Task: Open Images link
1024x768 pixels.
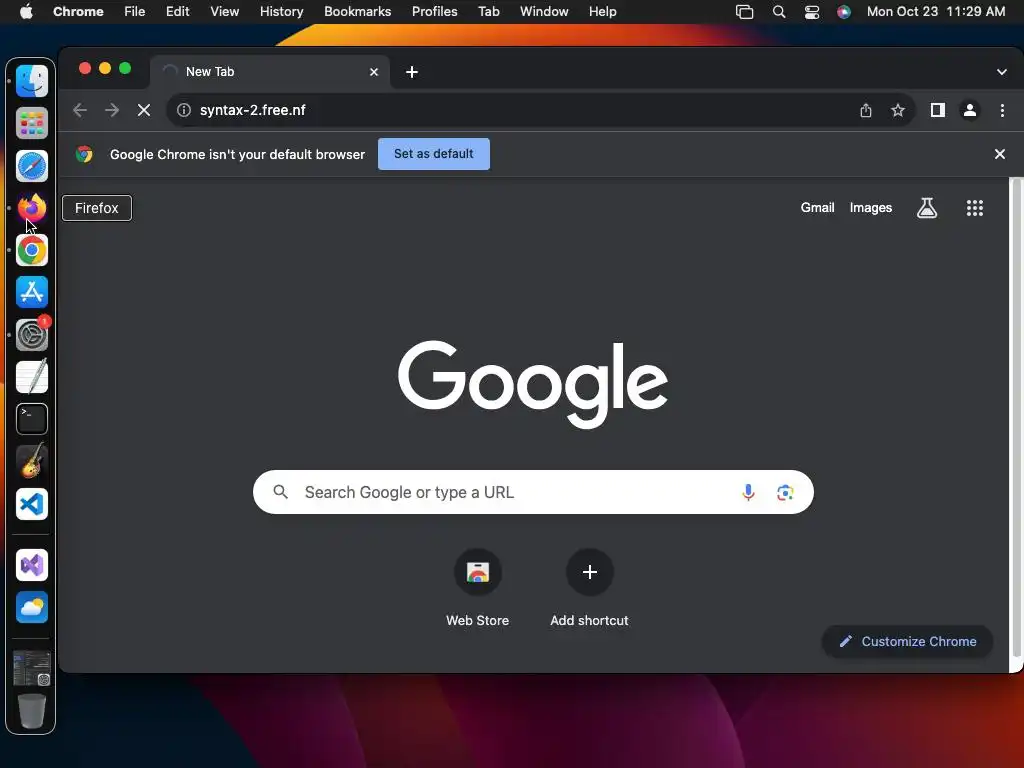Action: click(871, 208)
